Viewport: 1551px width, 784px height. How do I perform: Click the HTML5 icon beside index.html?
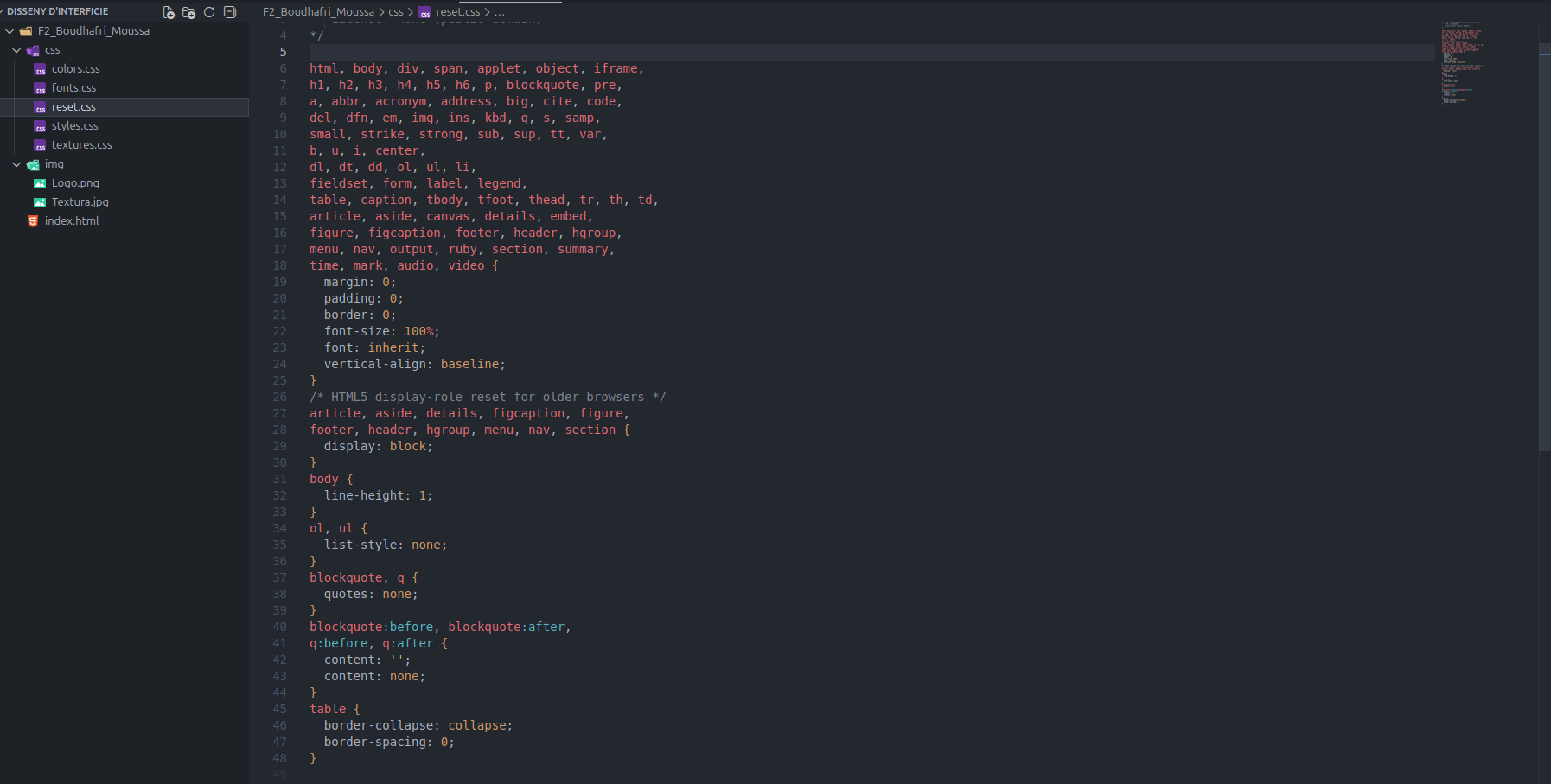point(33,221)
